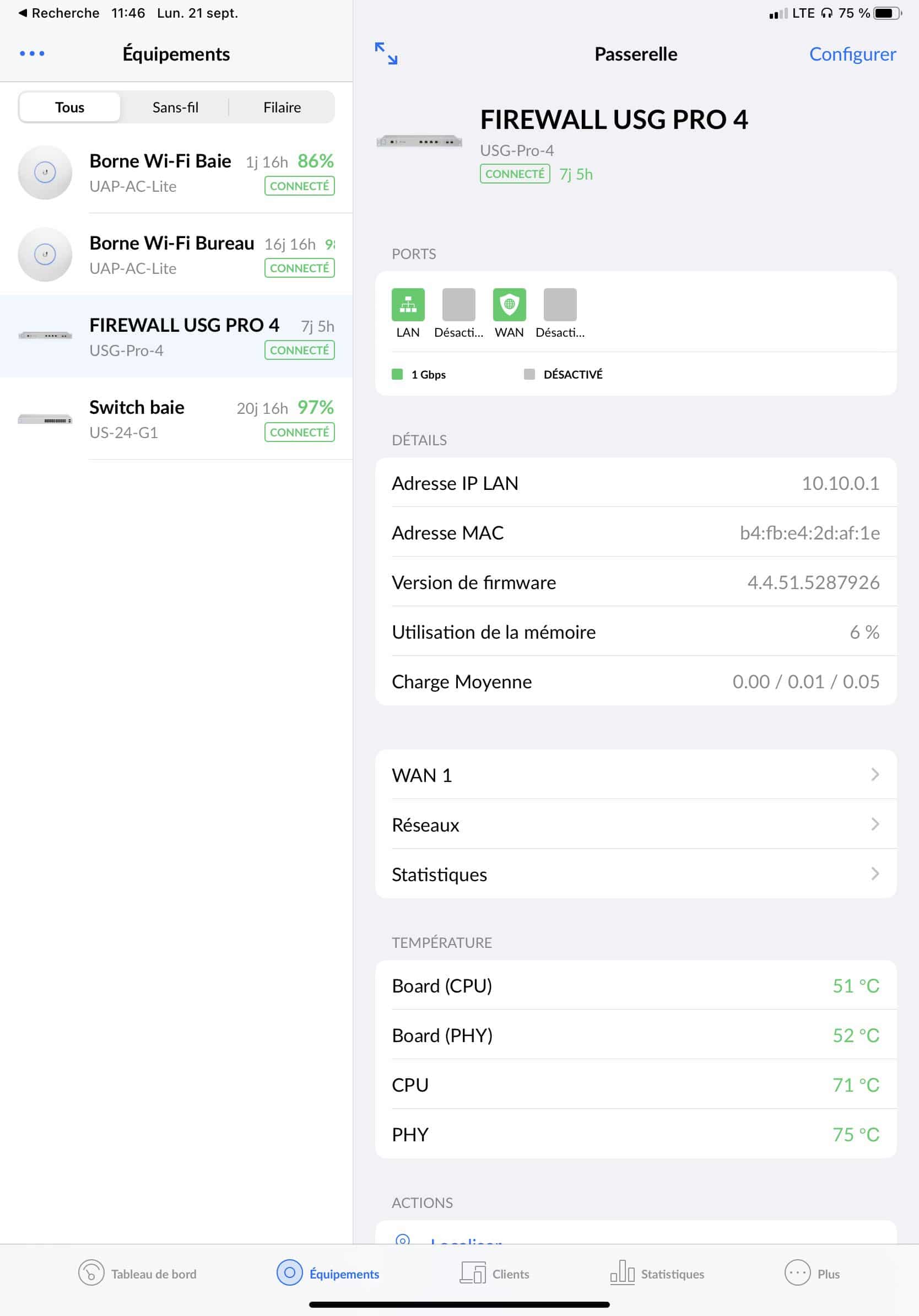Image resolution: width=919 pixels, height=1316 pixels.
Task: Open the Statistiques bottom tab
Action: pyautogui.click(x=657, y=1274)
